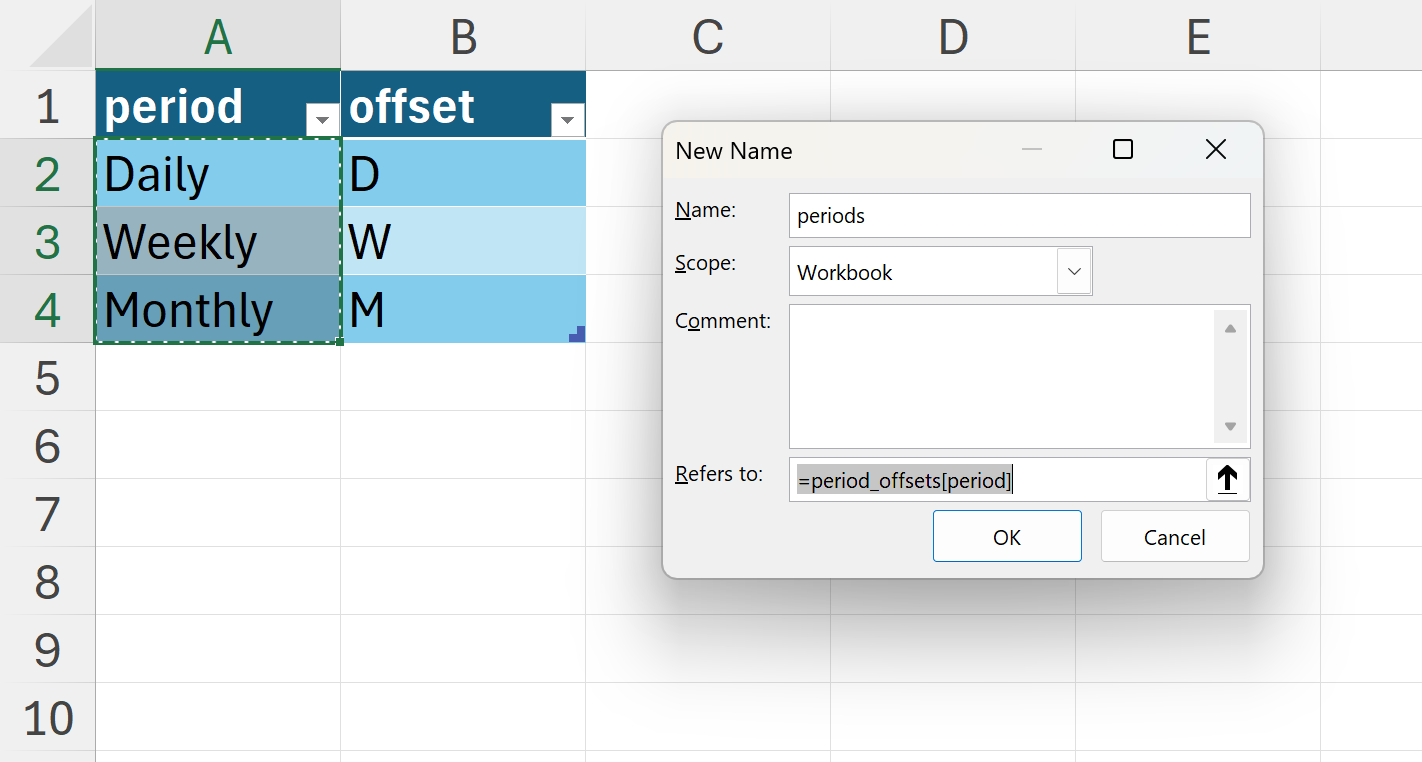Click the cell with value W
1422x762 pixels.
pos(463,242)
